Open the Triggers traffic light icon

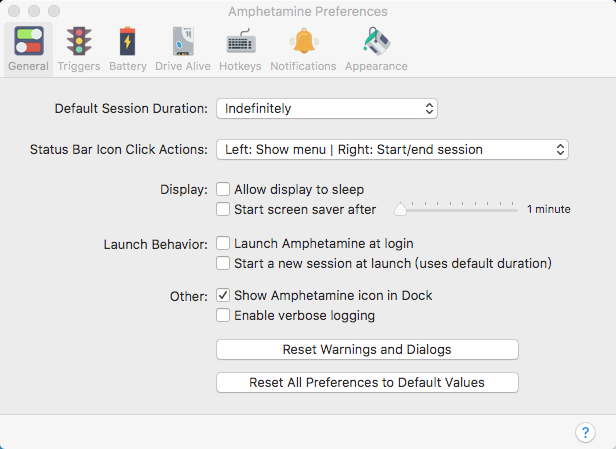click(x=78, y=42)
